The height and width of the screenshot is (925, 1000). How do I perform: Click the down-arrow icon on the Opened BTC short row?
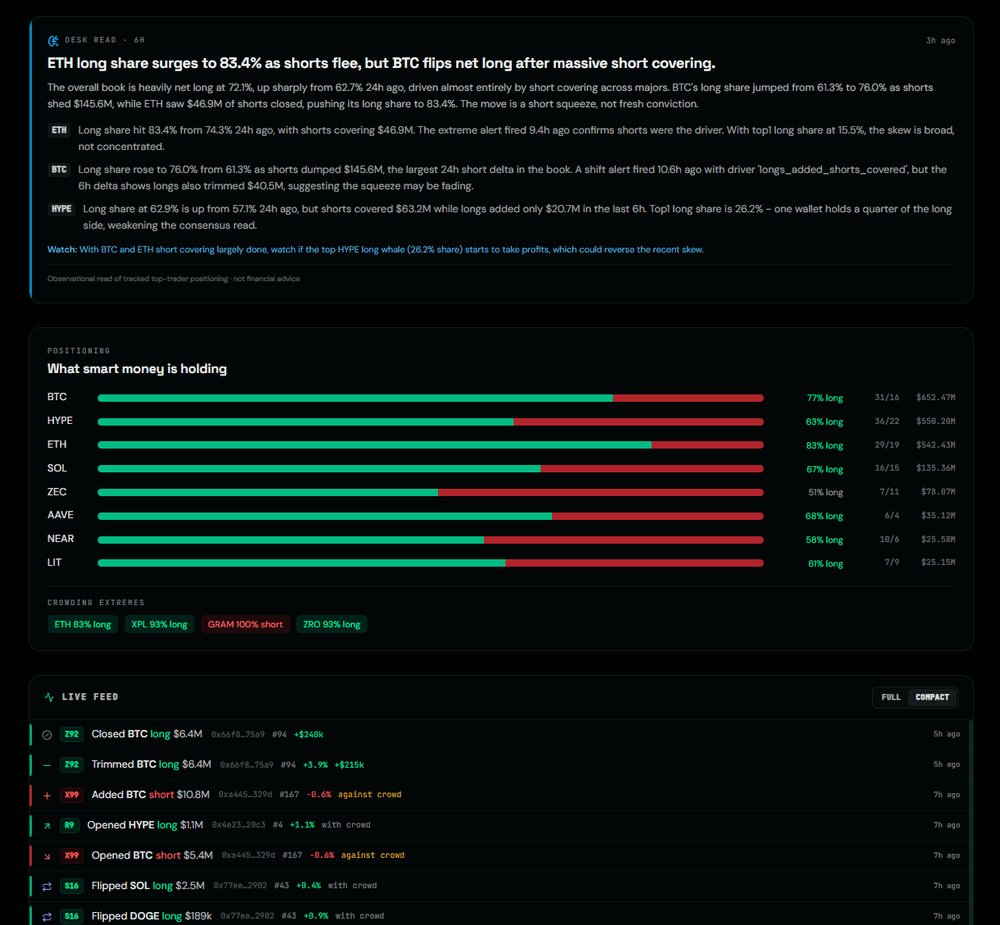click(x=47, y=856)
